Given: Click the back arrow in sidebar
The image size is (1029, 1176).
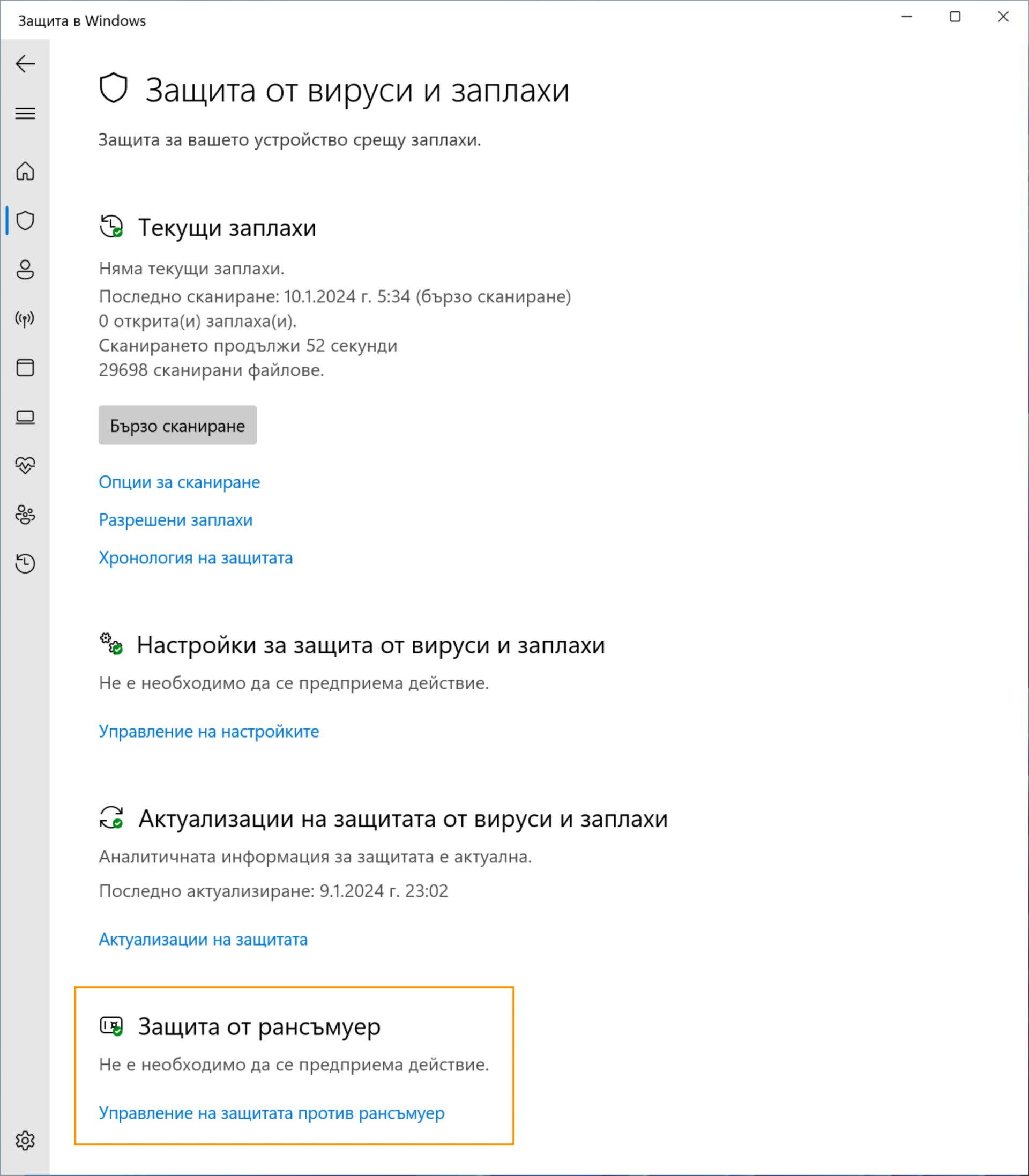Looking at the screenshot, I should (x=25, y=64).
